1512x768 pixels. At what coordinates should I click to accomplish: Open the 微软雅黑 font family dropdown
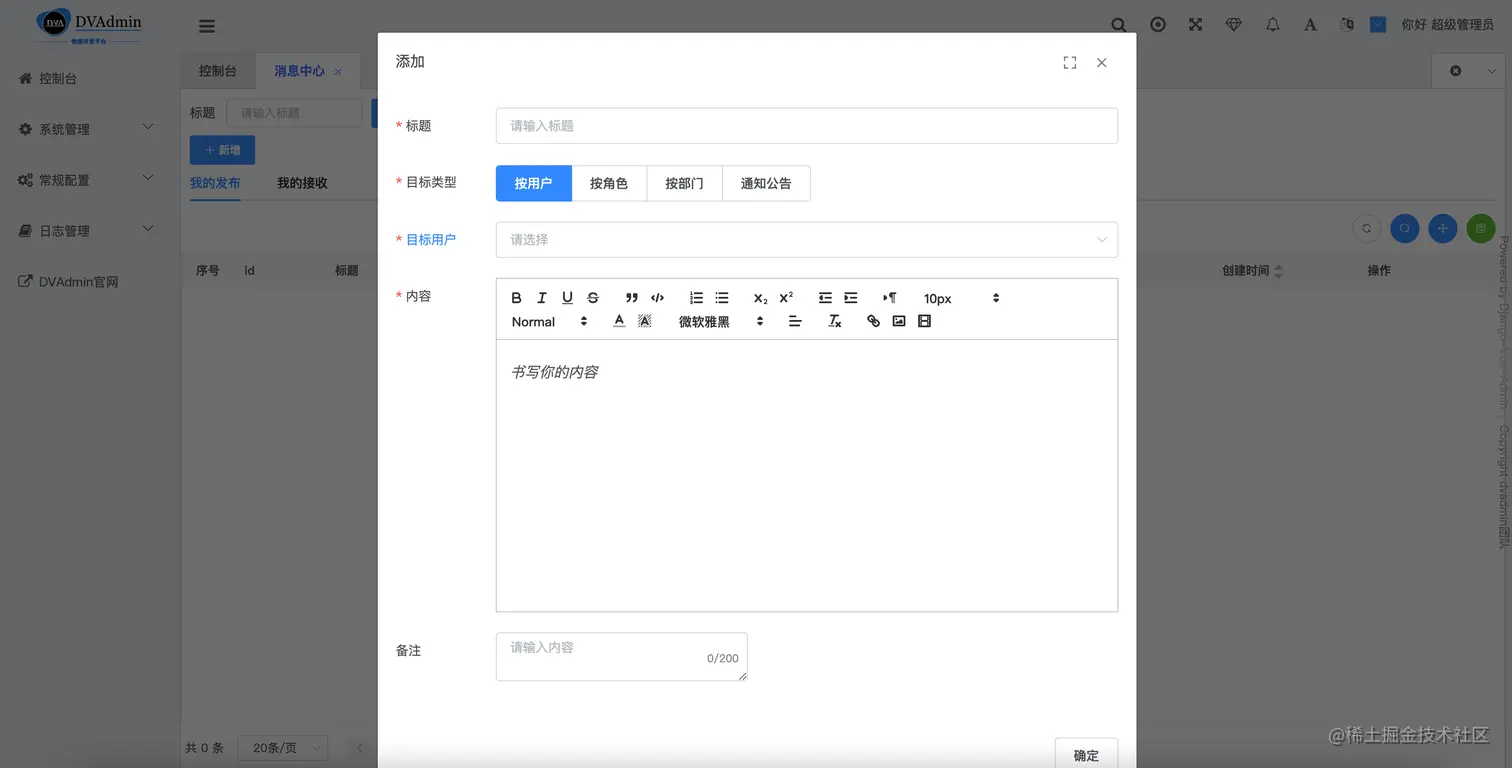click(710, 322)
